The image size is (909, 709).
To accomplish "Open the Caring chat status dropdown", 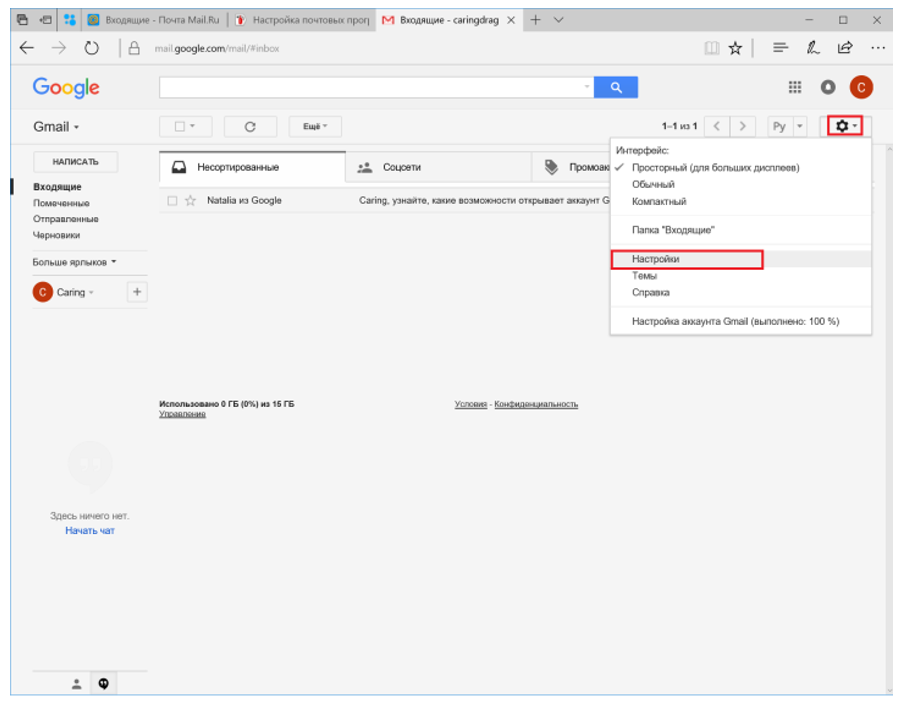I will (75, 292).
